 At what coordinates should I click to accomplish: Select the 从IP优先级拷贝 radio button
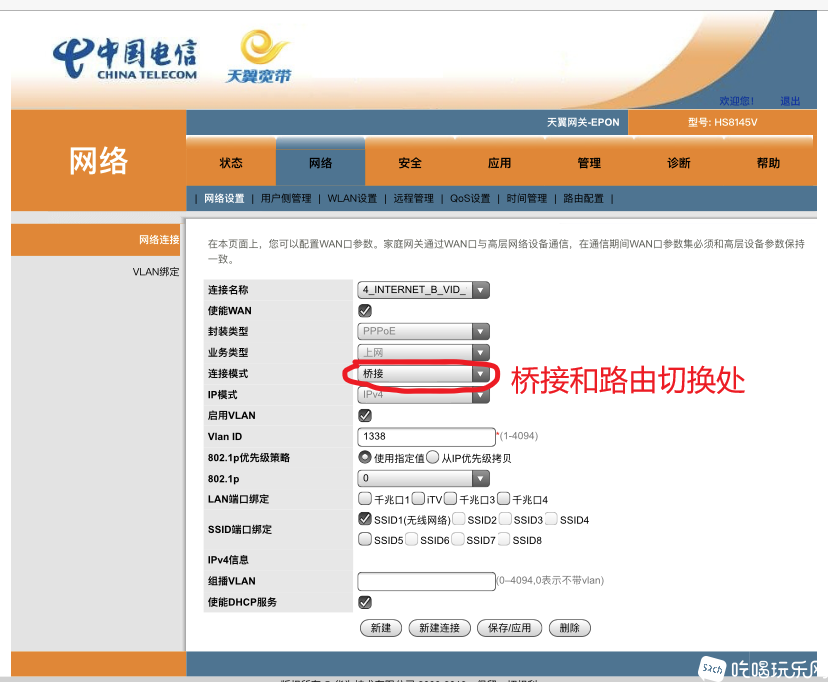[x=432, y=457]
